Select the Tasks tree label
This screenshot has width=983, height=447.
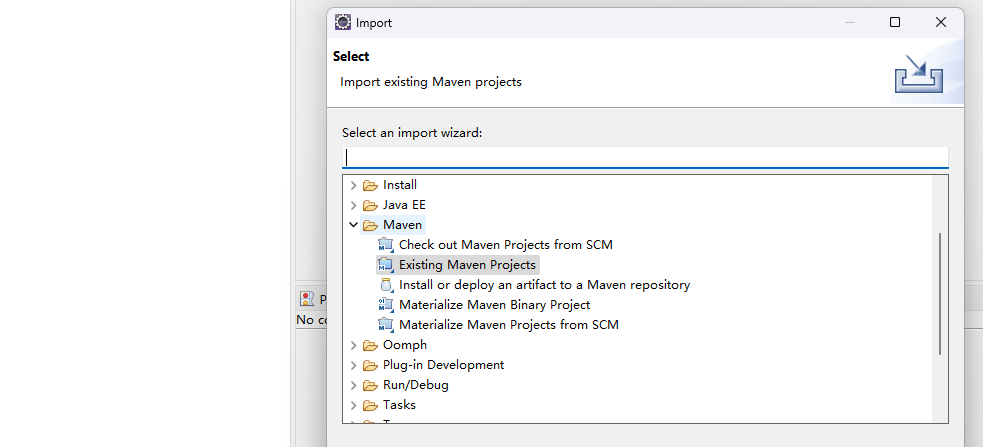point(399,405)
